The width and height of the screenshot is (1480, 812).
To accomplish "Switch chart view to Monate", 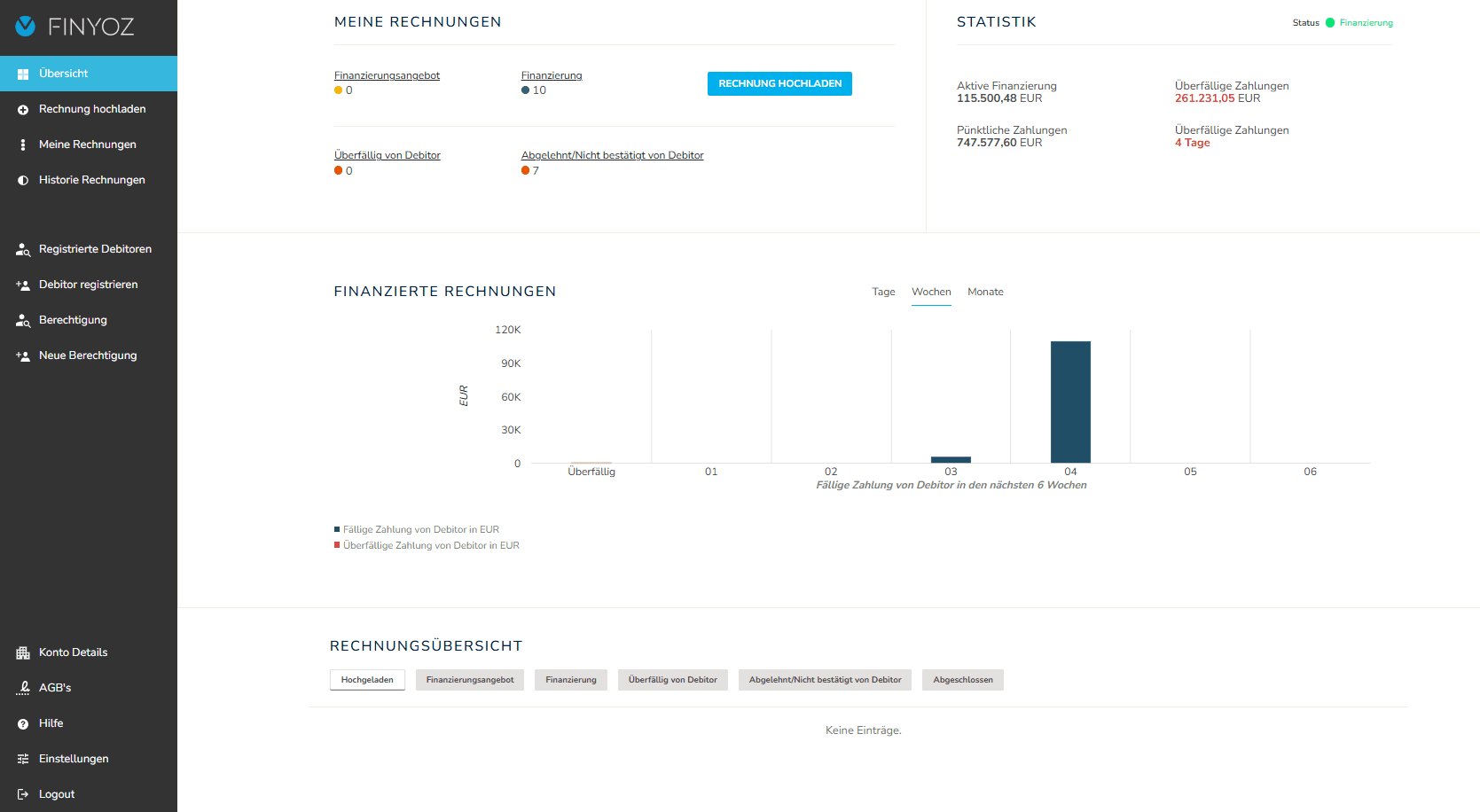I will coord(985,292).
